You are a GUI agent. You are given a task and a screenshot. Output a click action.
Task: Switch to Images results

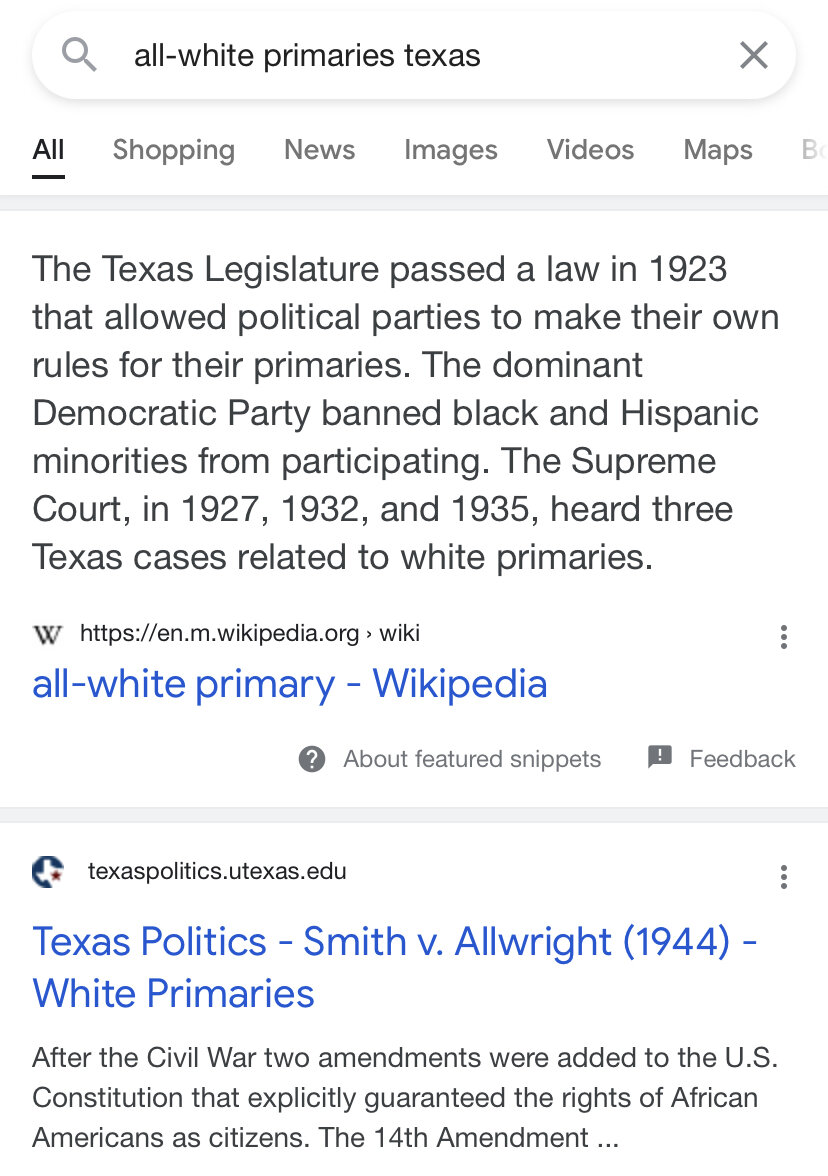(x=450, y=150)
